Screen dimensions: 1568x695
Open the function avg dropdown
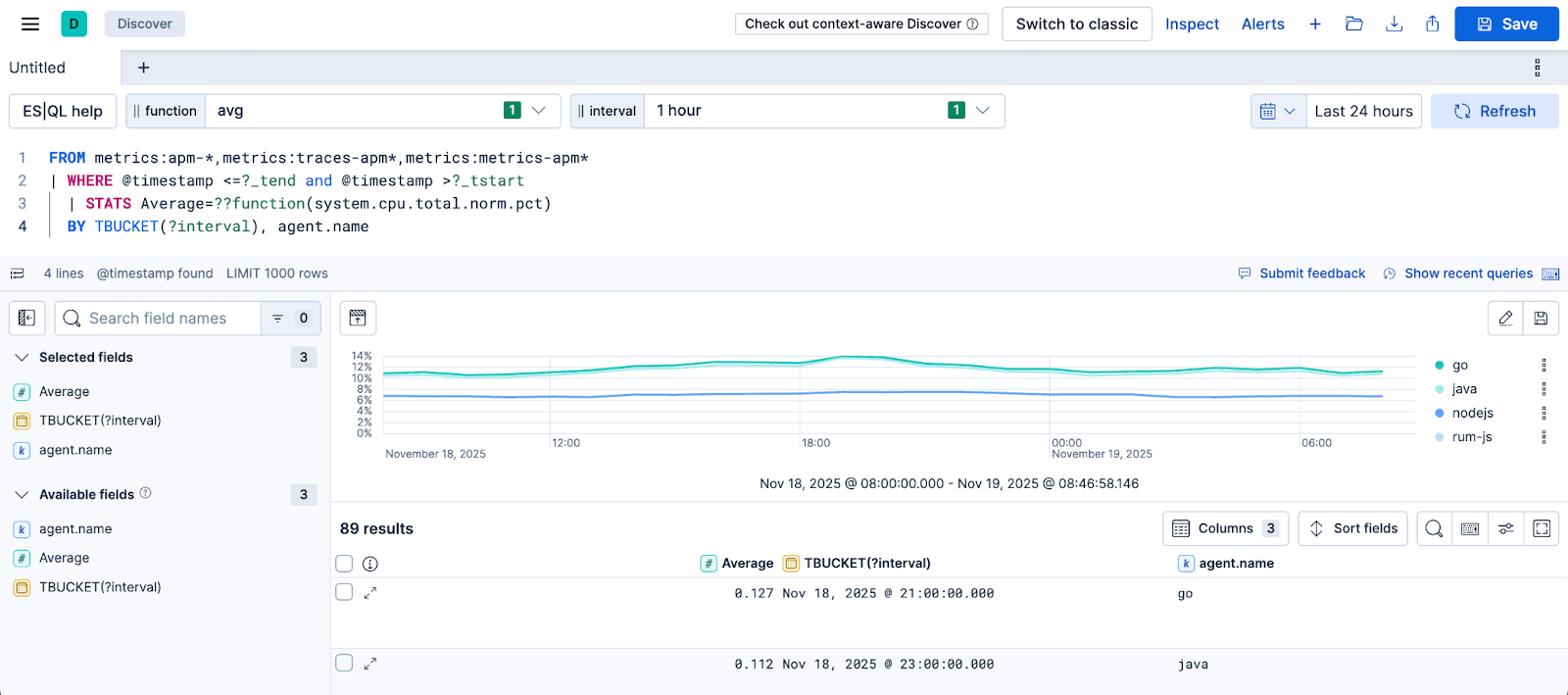[x=538, y=111]
